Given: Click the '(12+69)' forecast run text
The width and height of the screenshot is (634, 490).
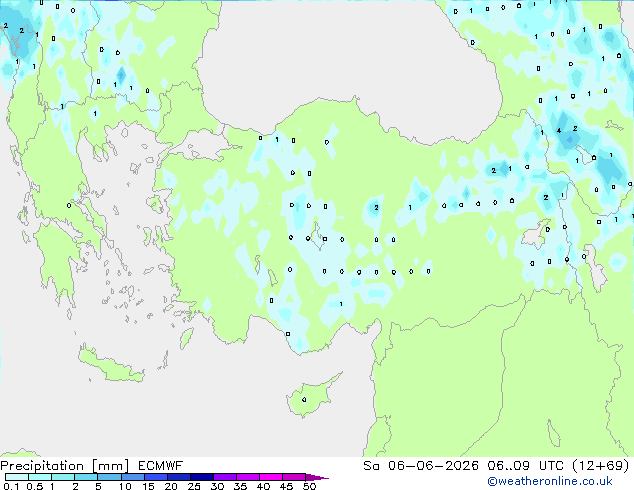Looking at the screenshot, I should (x=601, y=466).
